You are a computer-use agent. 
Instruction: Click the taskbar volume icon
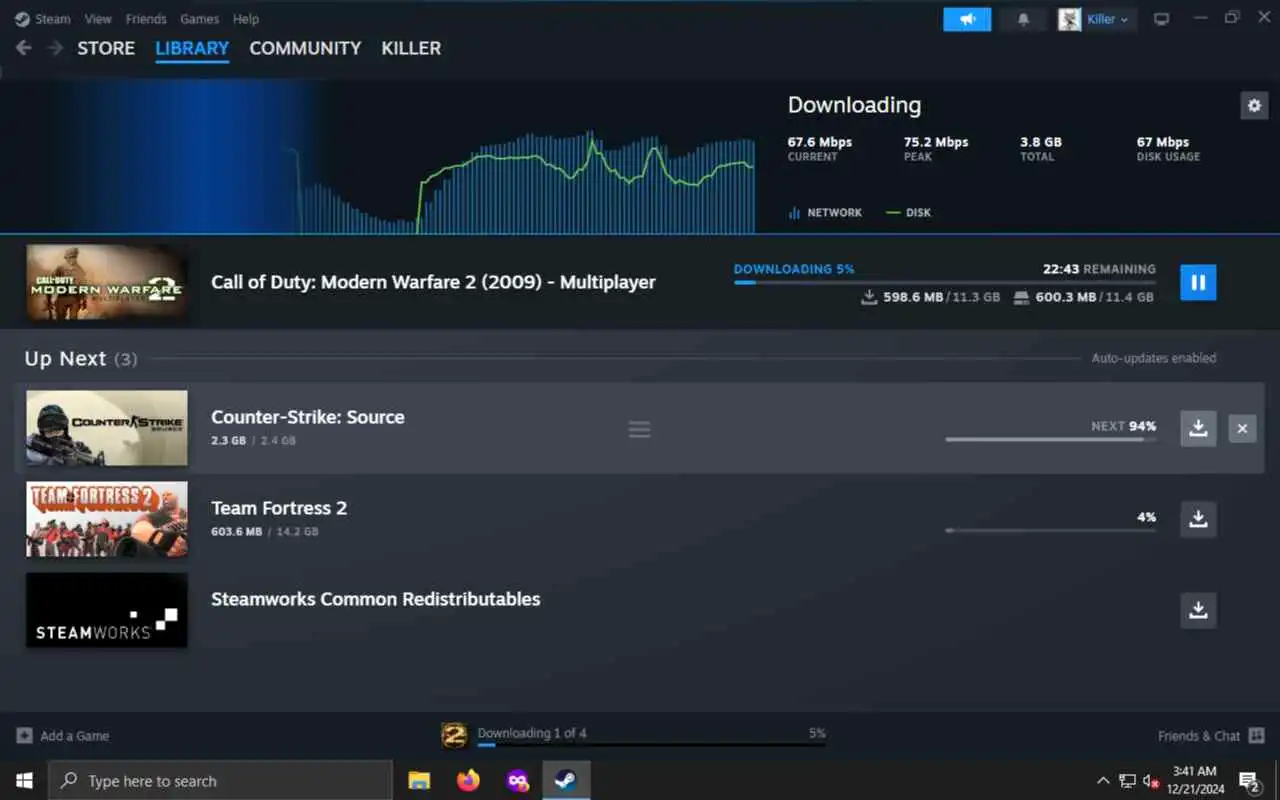pos(1151,780)
